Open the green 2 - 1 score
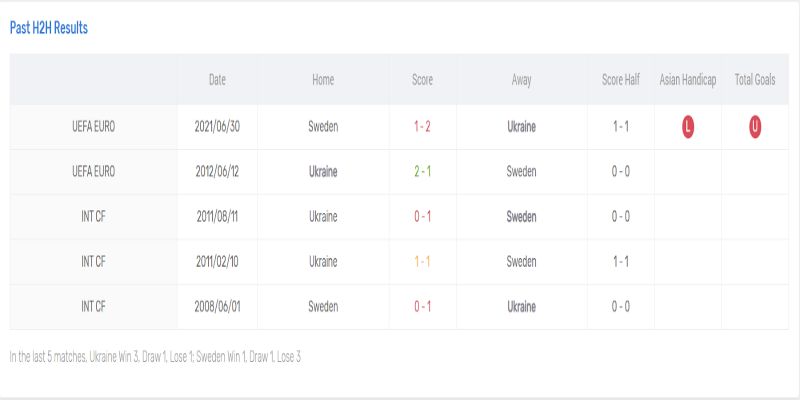This screenshot has height=400, width=800. click(422, 172)
